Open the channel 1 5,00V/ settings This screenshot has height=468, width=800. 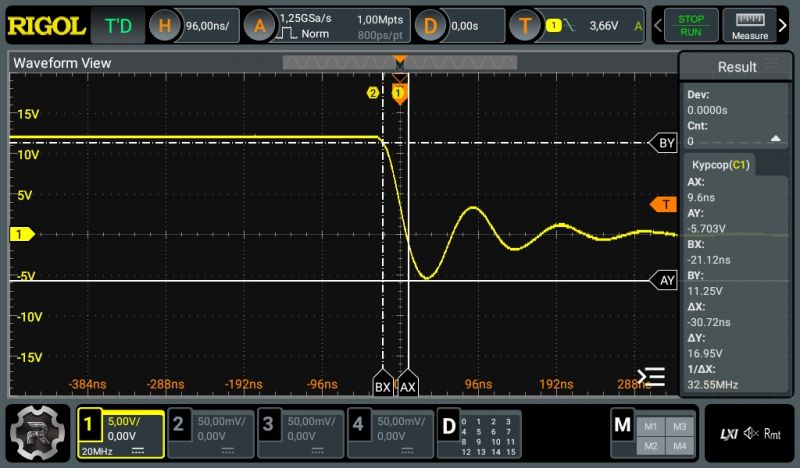[x=120, y=433]
